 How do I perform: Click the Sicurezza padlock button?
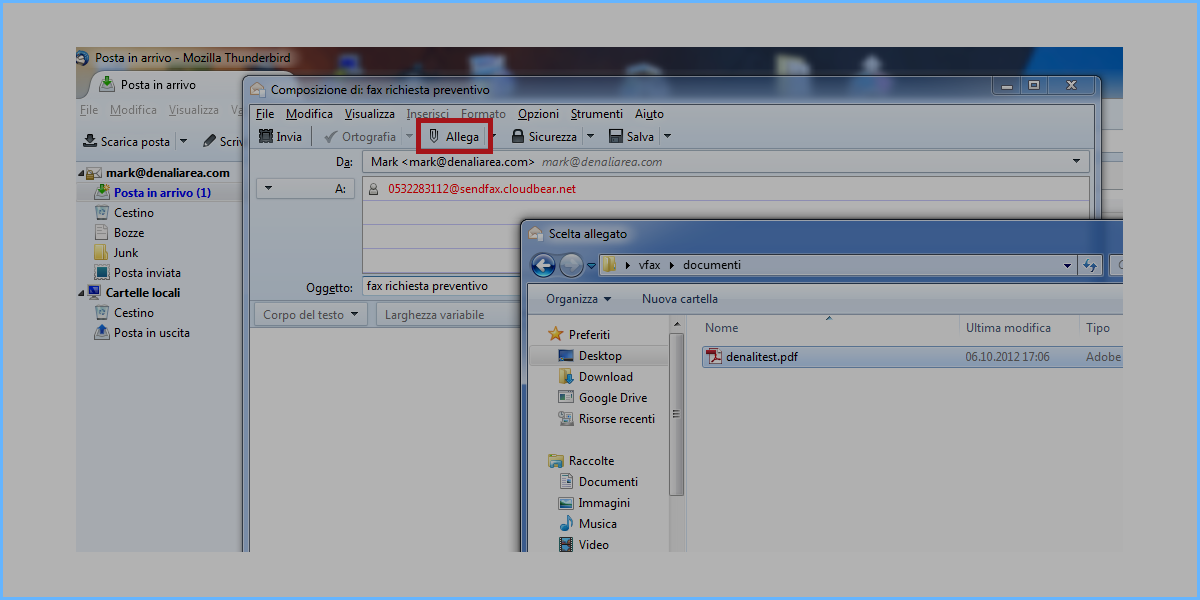coord(544,137)
